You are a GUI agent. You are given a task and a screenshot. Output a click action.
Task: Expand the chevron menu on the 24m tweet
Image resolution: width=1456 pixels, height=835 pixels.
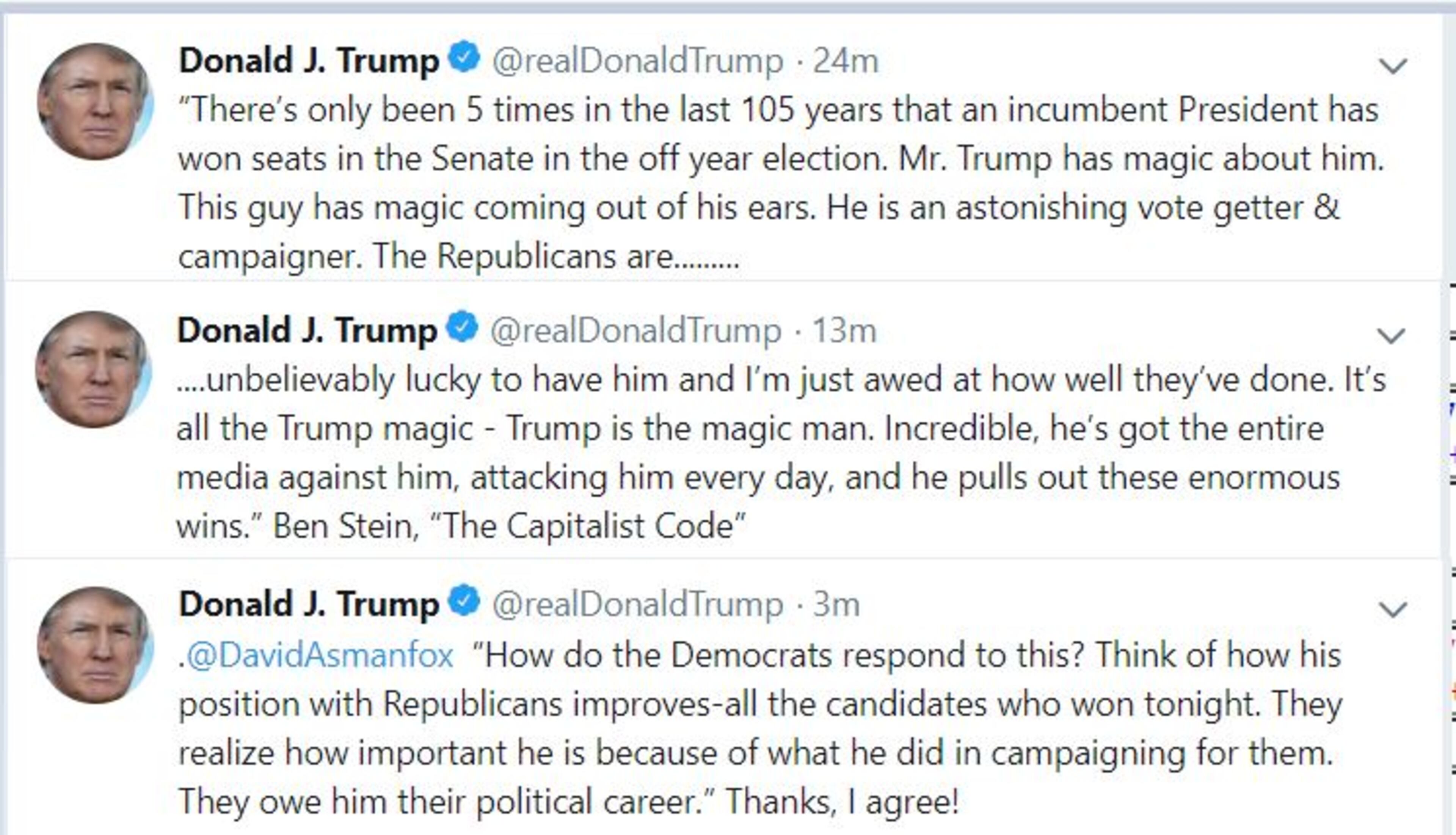1393,66
